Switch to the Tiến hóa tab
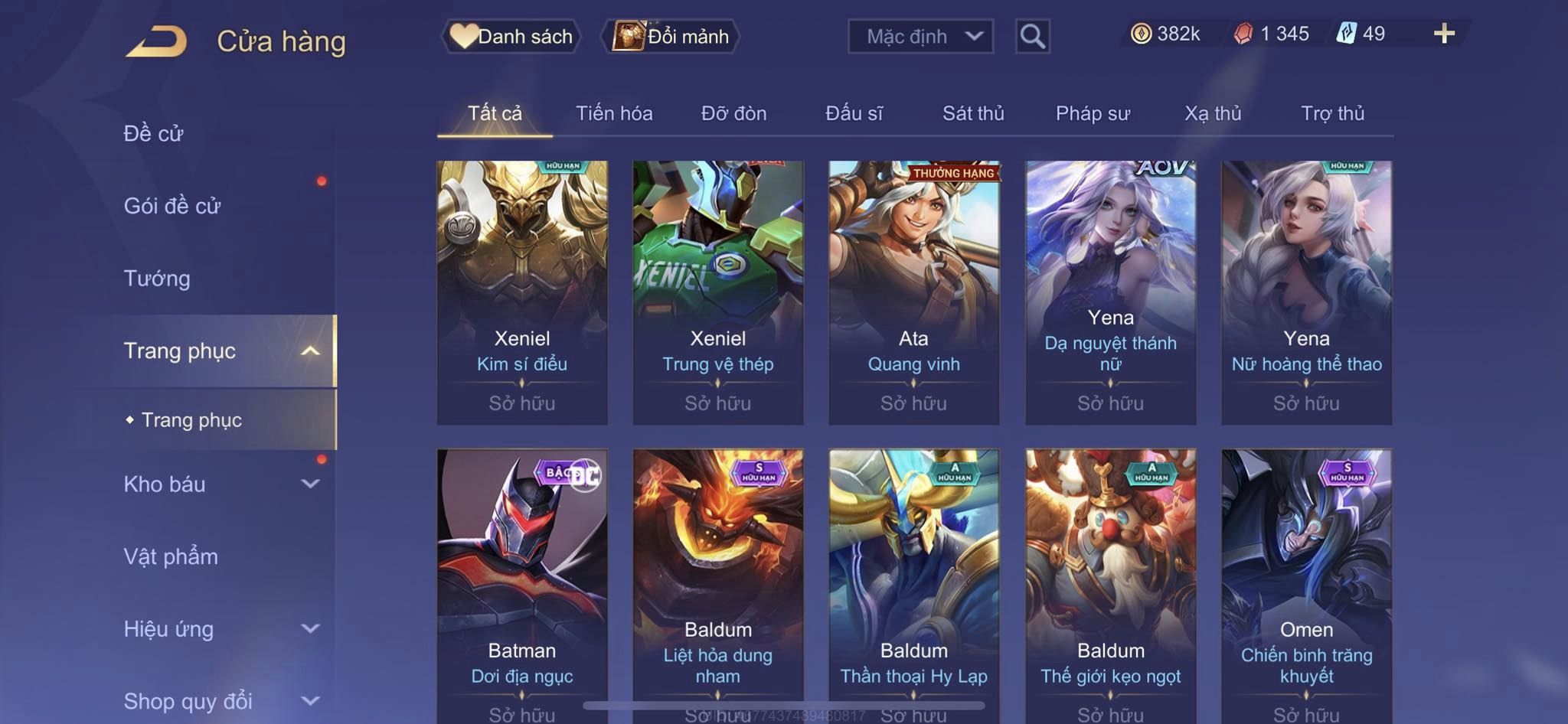Viewport: 1568px width, 724px height. (x=614, y=113)
